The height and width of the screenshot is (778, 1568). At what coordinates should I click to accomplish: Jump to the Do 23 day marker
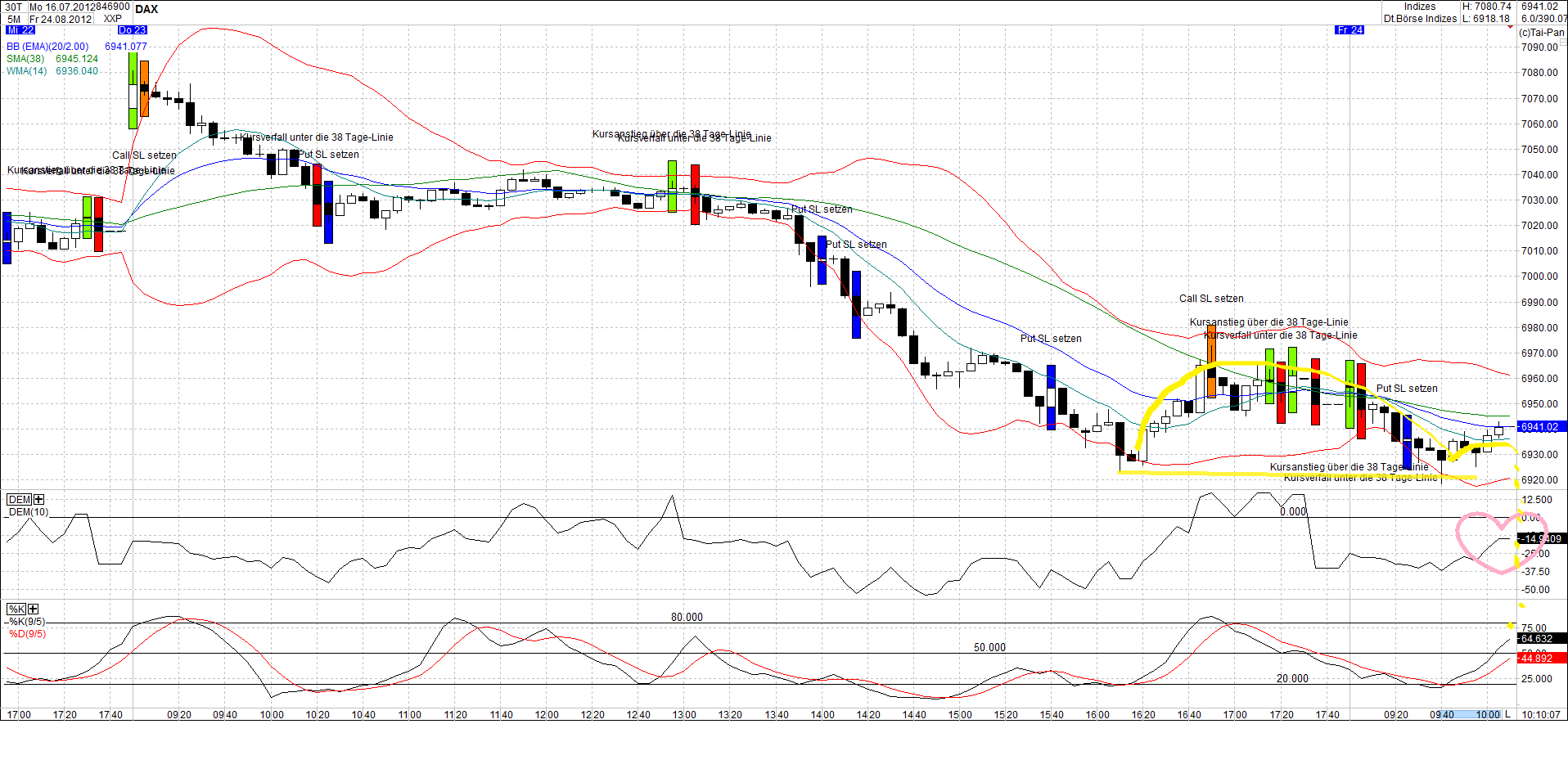click(133, 30)
